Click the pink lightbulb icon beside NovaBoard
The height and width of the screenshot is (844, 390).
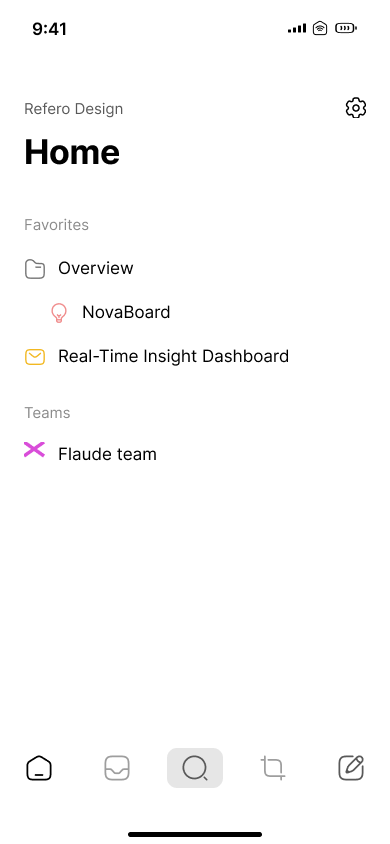pyautogui.click(x=59, y=313)
